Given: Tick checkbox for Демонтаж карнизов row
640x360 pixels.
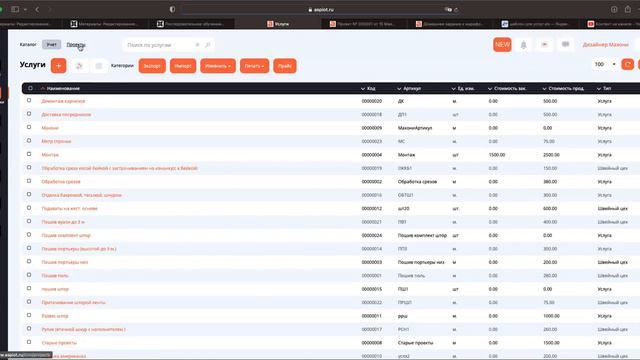Looking at the screenshot, I should coord(29,100).
